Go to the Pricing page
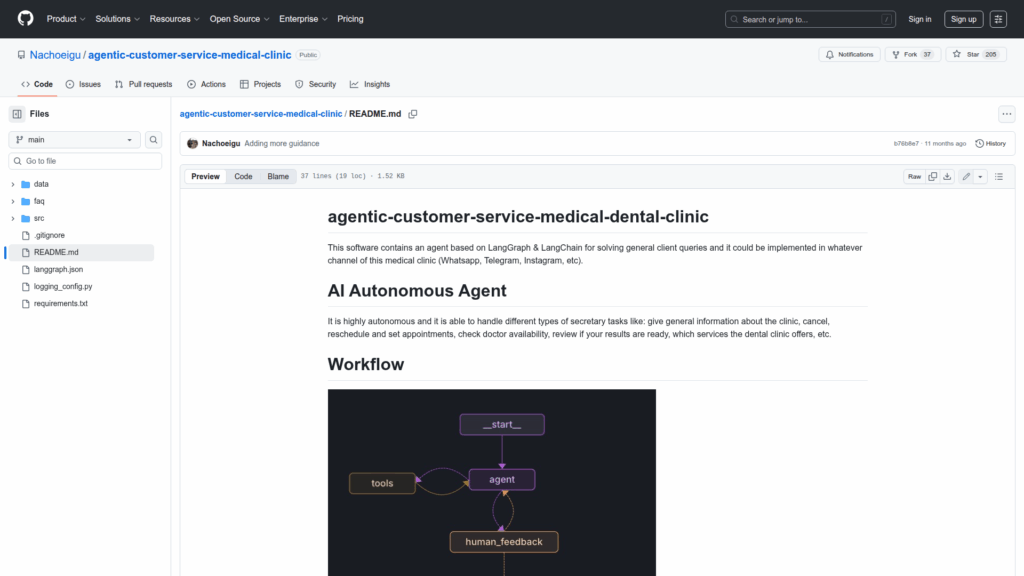The image size is (1024, 576). tap(350, 19)
